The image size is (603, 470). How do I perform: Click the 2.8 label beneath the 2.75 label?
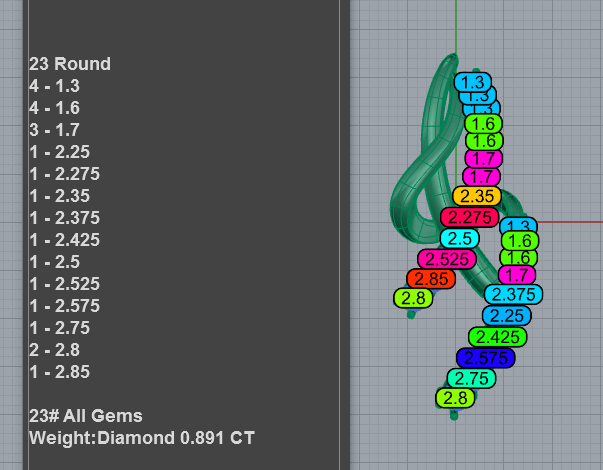click(455, 398)
